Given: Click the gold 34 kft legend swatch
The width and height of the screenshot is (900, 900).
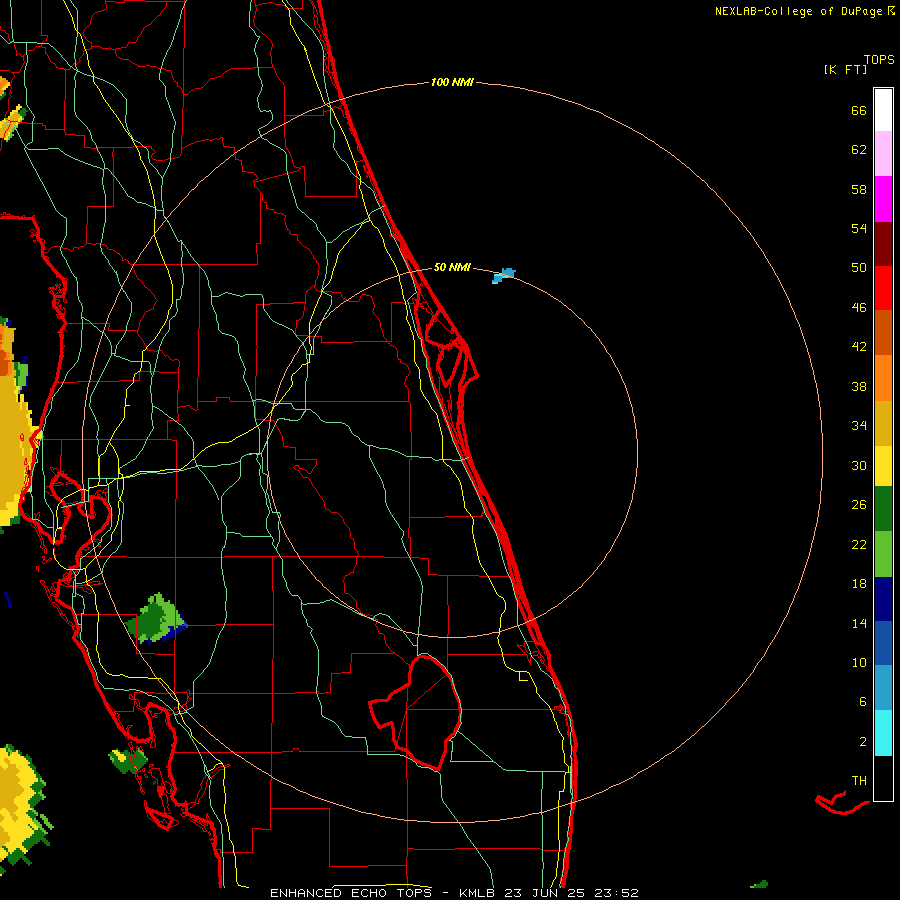Looking at the screenshot, I should (x=883, y=423).
